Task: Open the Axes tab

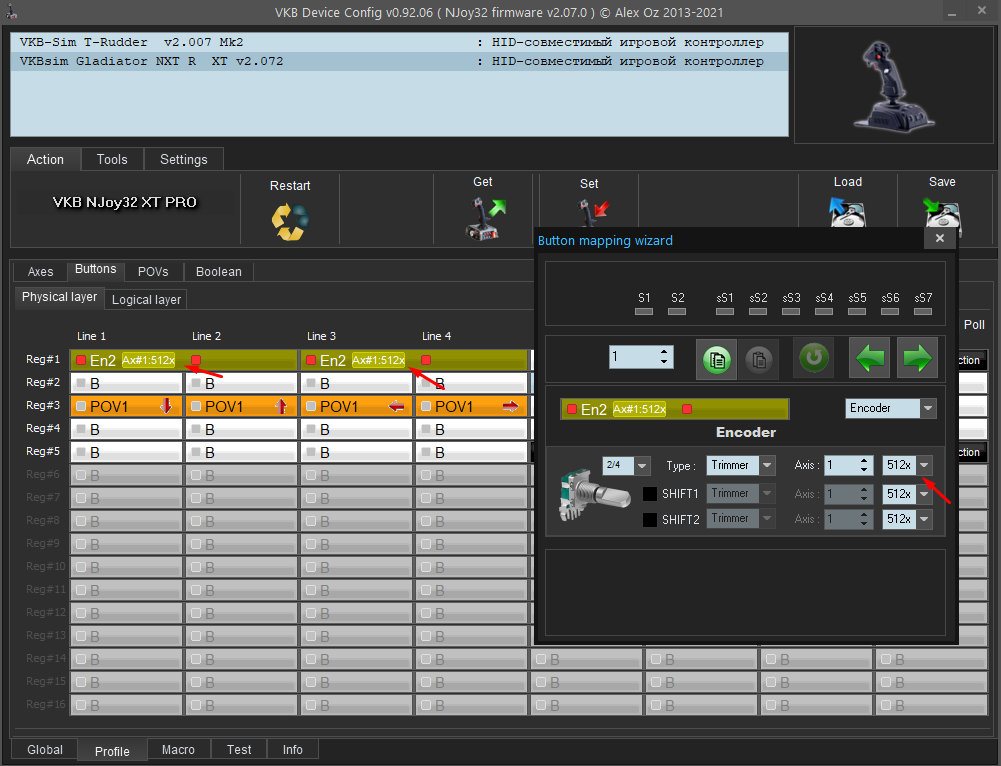Action: 40,271
